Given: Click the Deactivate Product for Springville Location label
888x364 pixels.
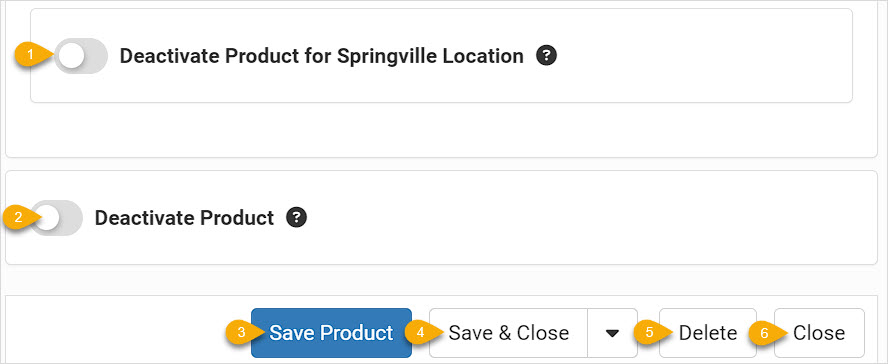Looking at the screenshot, I should (x=322, y=56).
